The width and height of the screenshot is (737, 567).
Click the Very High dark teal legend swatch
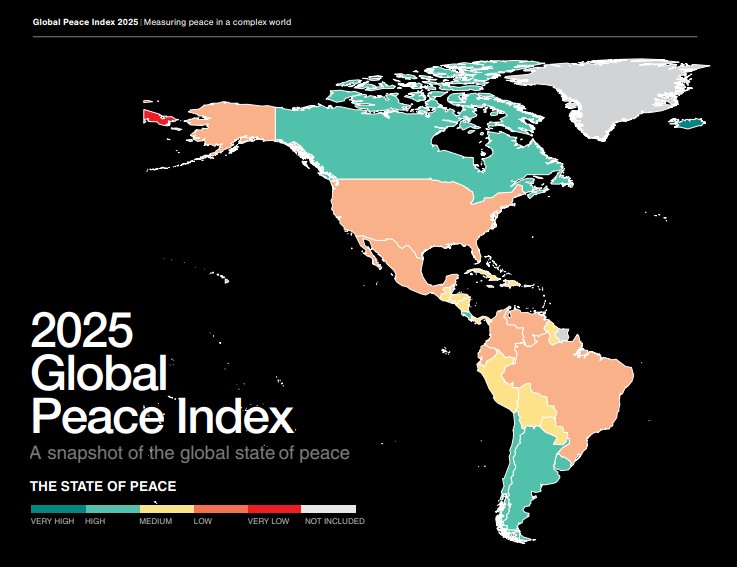tap(57, 508)
